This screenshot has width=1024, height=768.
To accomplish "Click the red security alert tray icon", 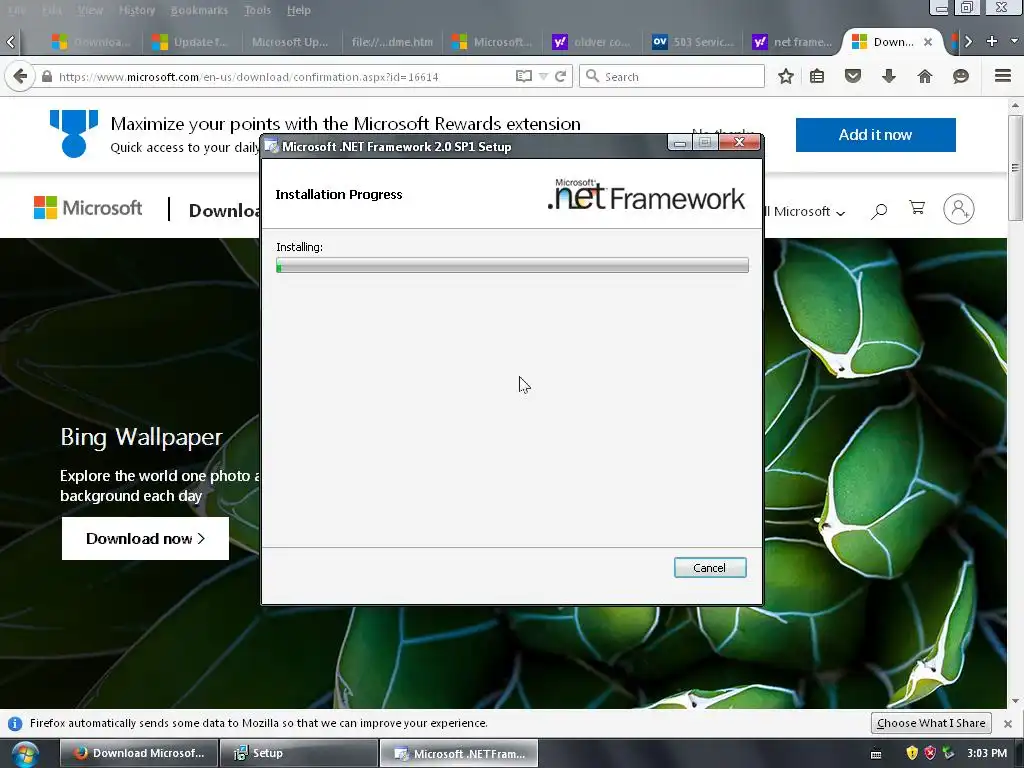I will [x=930, y=753].
